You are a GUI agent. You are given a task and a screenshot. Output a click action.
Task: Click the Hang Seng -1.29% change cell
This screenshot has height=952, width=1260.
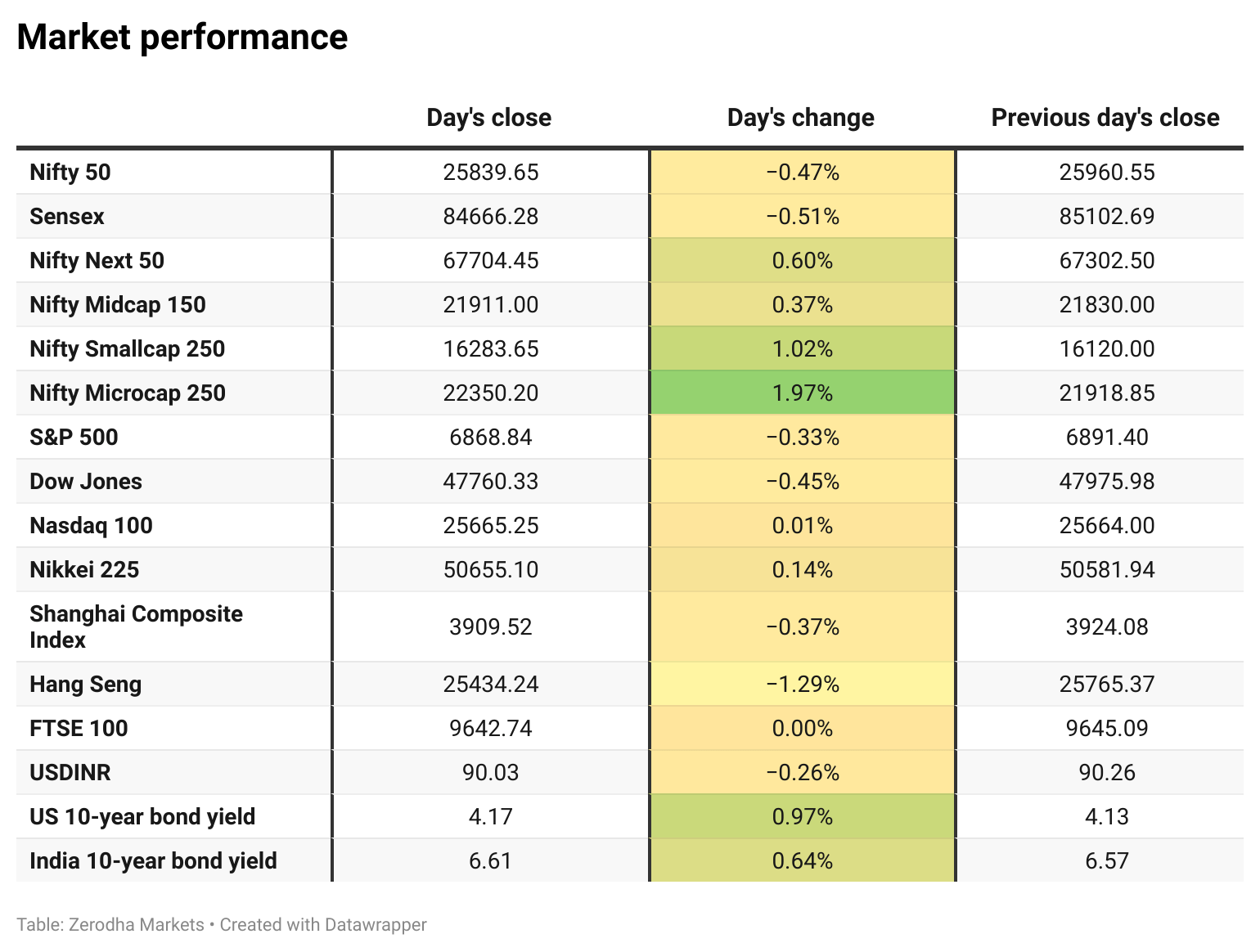[x=803, y=684]
